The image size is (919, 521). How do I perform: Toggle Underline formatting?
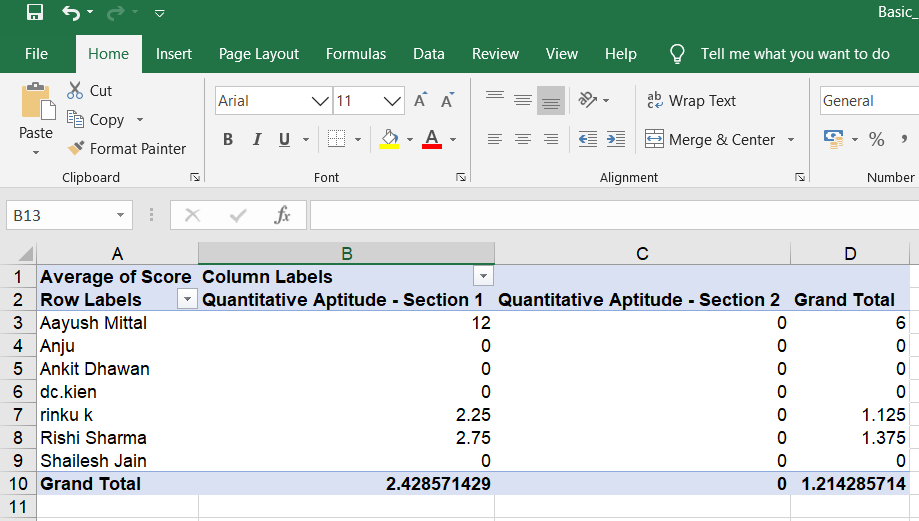coord(285,139)
